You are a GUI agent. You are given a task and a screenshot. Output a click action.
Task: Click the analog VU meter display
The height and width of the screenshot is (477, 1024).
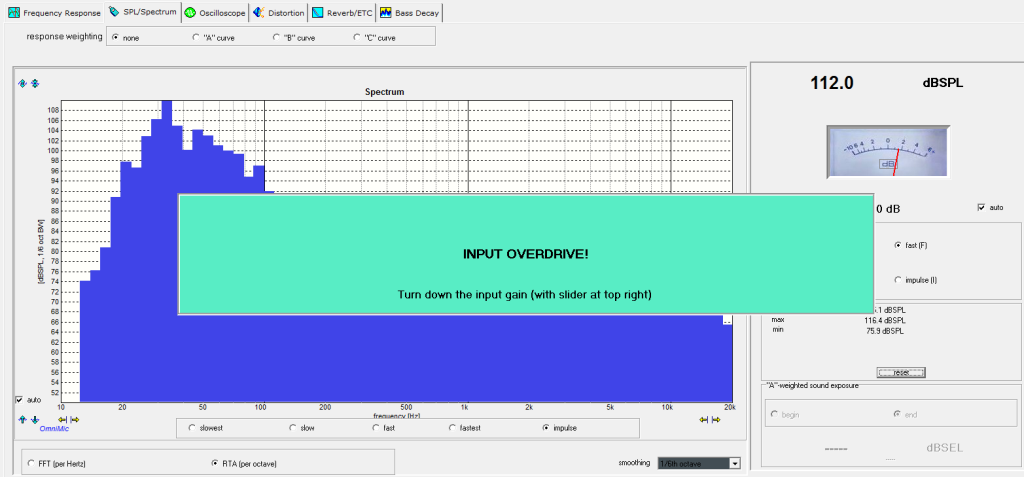pos(888,153)
